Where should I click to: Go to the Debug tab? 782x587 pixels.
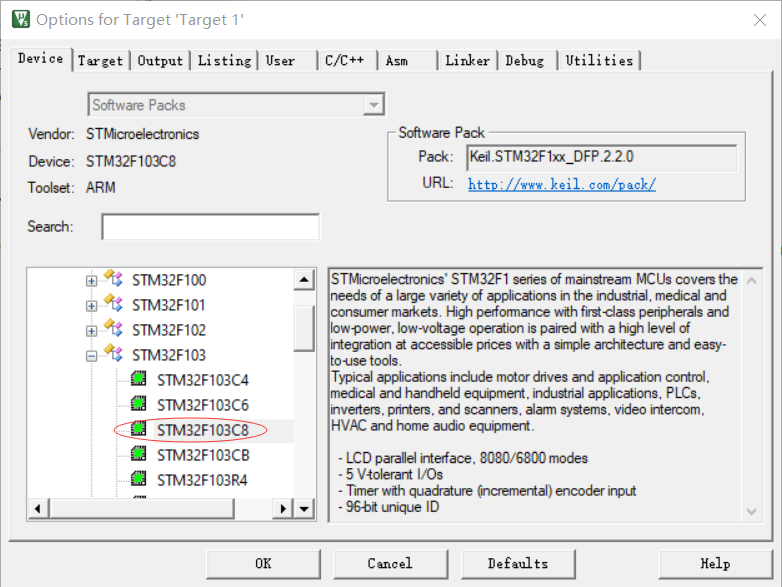click(x=528, y=61)
